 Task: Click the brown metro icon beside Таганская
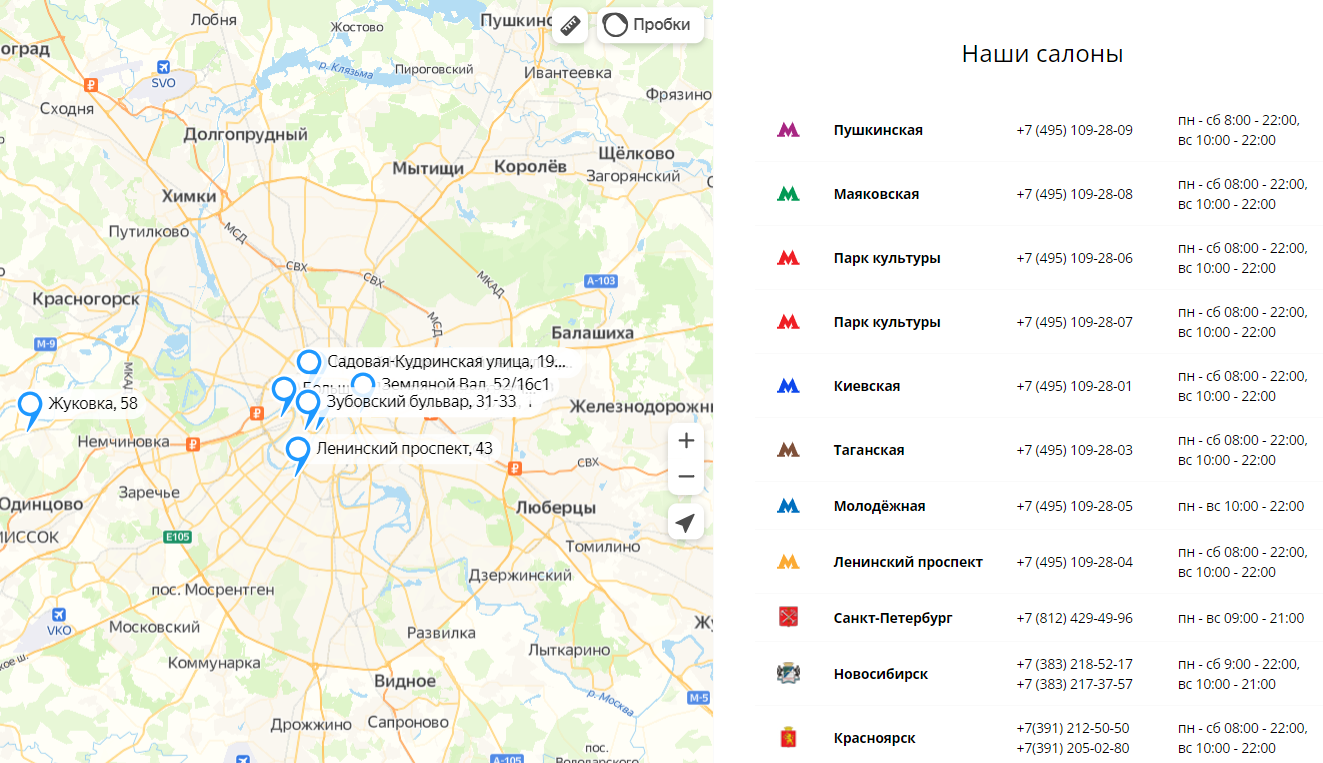pyautogui.click(x=788, y=450)
